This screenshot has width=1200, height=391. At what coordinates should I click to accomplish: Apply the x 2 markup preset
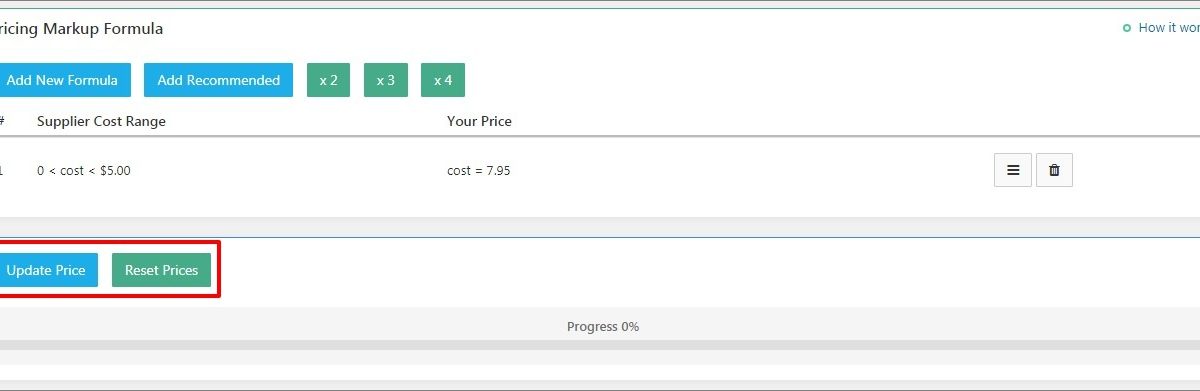[328, 80]
